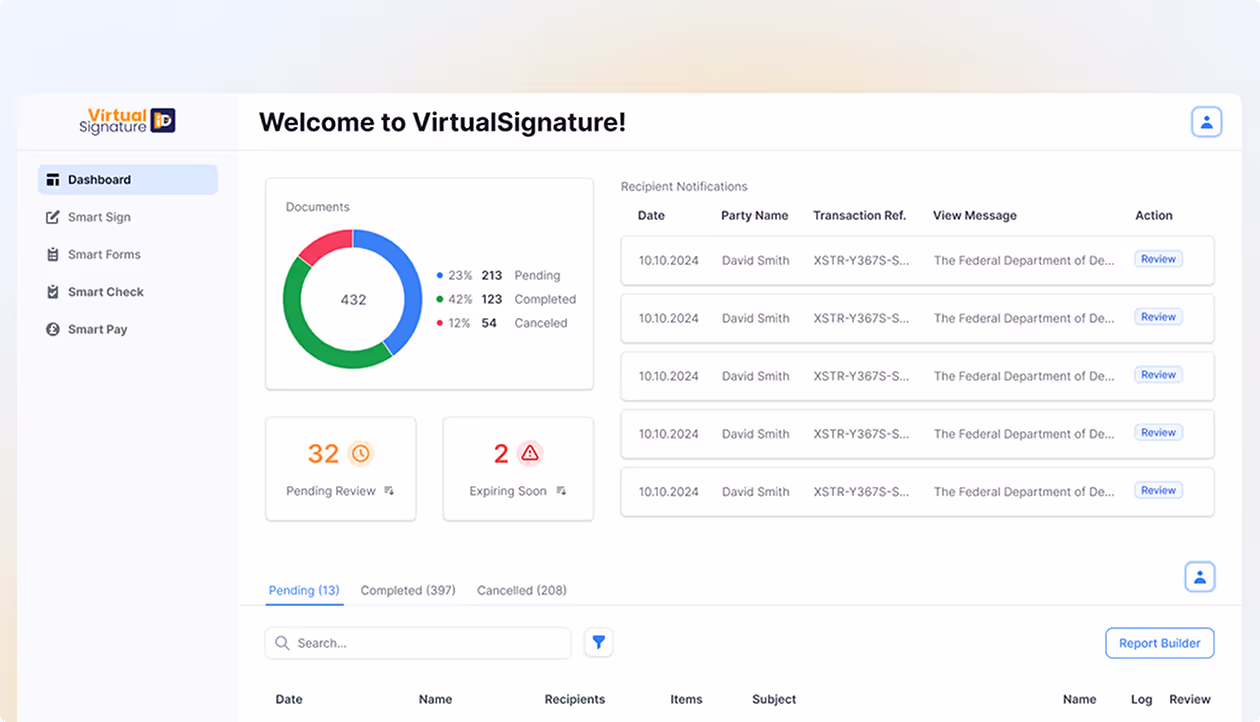
Task: Focus the Search input field
Action: tap(418, 643)
